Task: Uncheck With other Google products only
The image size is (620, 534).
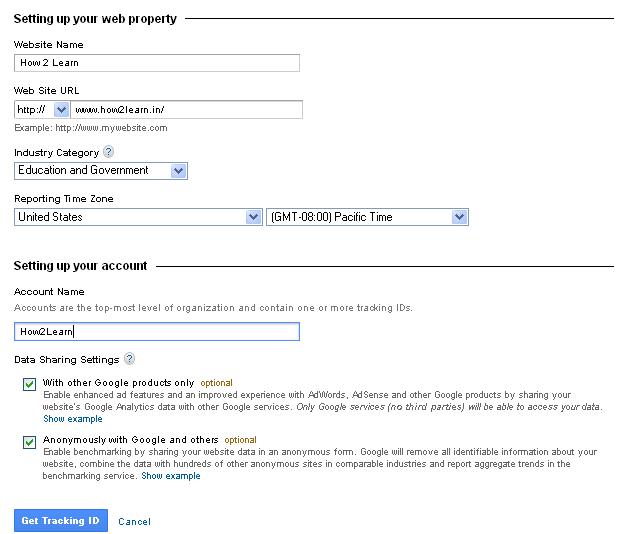Action: (x=29, y=384)
